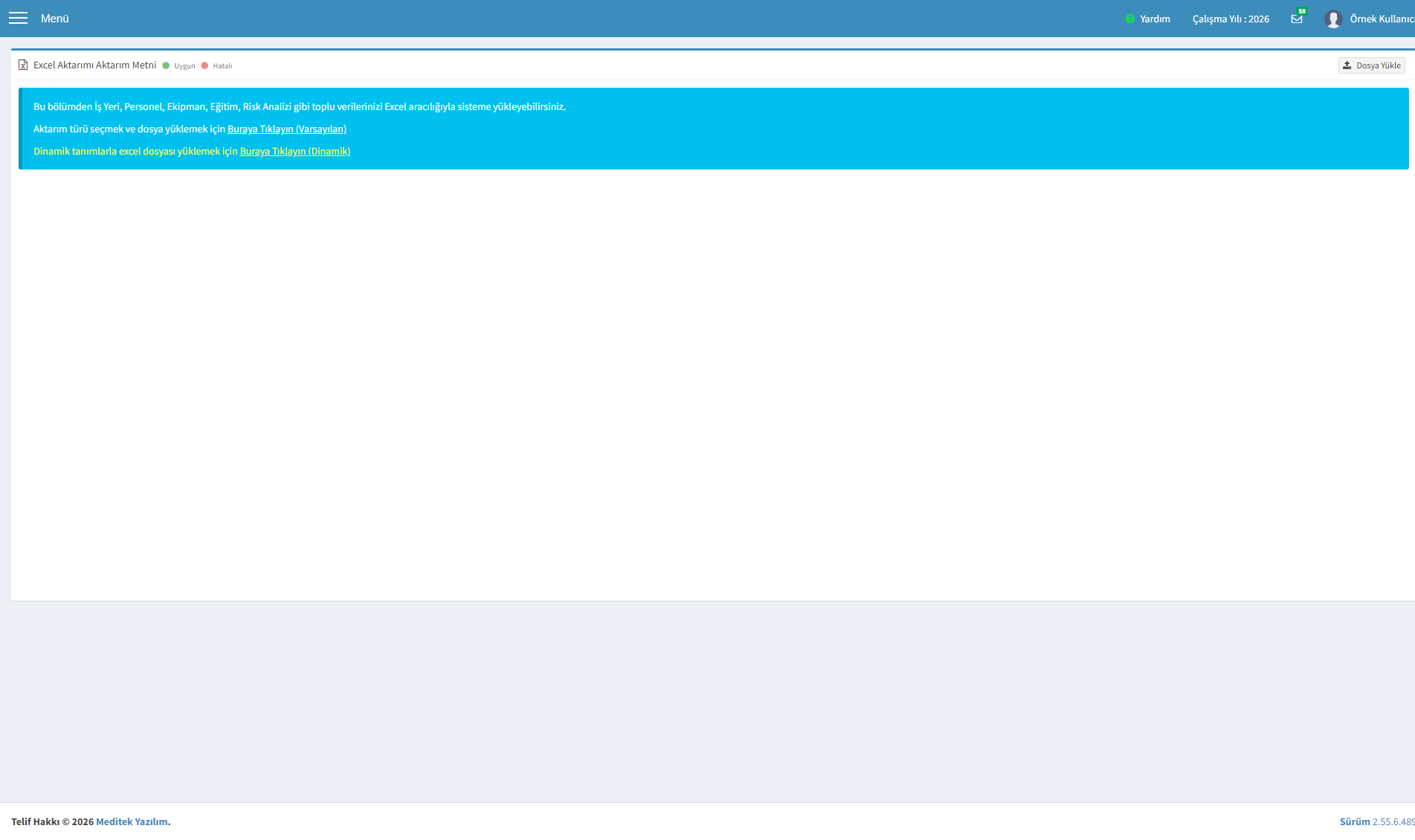The width and height of the screenshot is (1415, 840).
Task: Click the Telif Hakkı © 2026 text
Action: pos(52,821)
